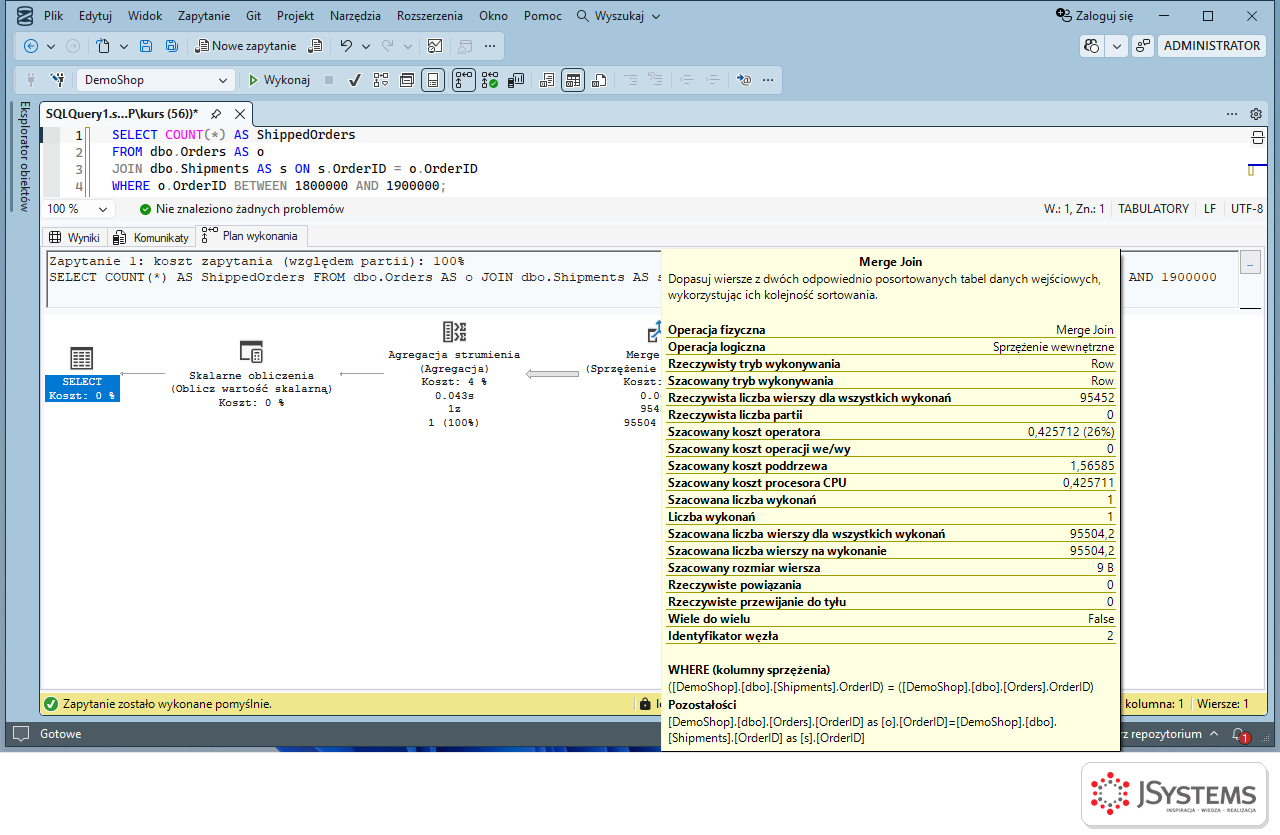Open the settings gear in the editor corner
This screenshot has width=1280, height=835.
1256,114
